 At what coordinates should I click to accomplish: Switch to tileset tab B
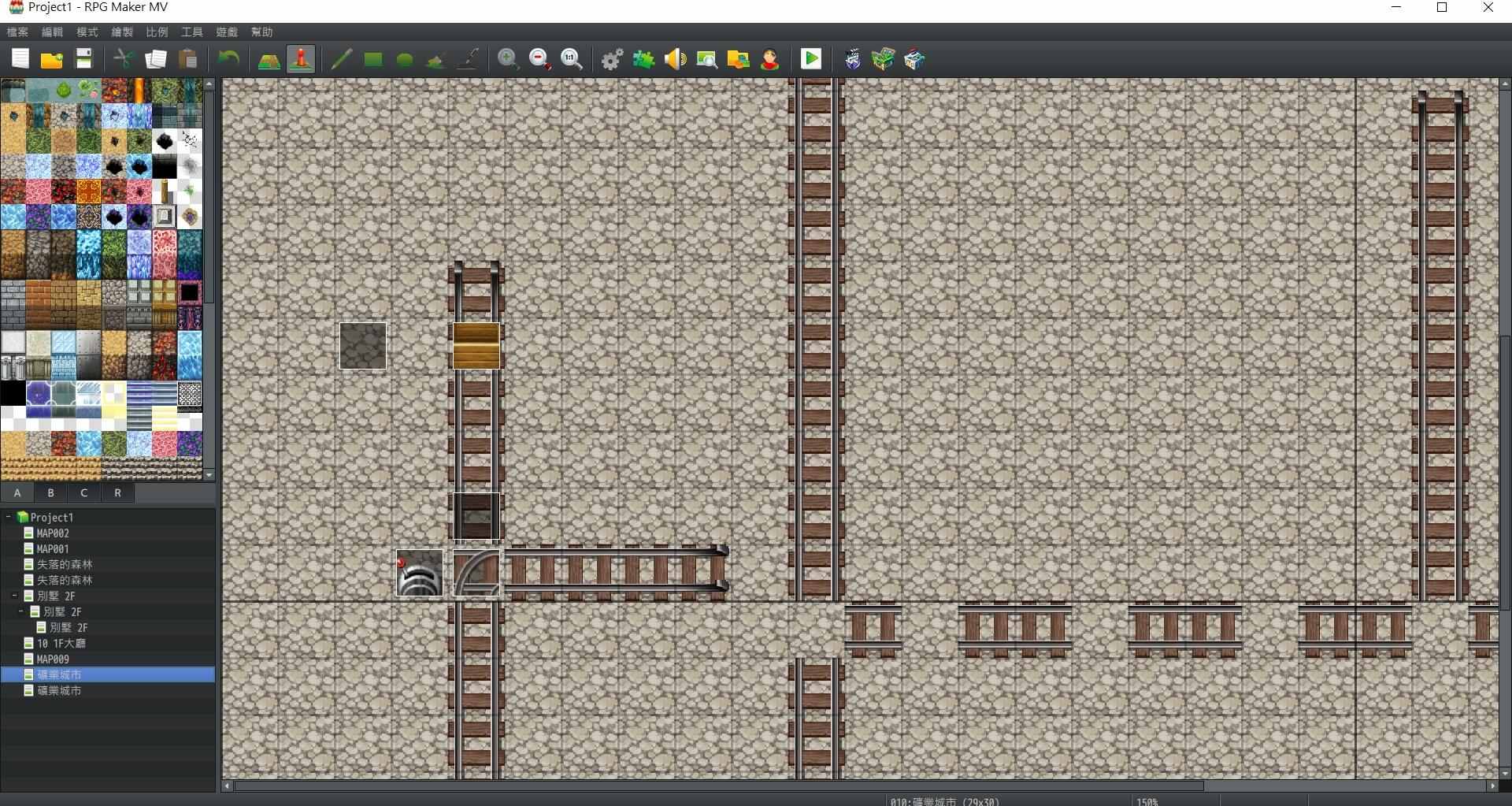point(50,493)
